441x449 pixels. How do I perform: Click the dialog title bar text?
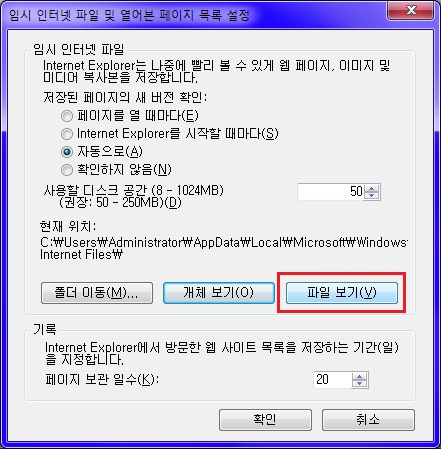pos(129,15)
